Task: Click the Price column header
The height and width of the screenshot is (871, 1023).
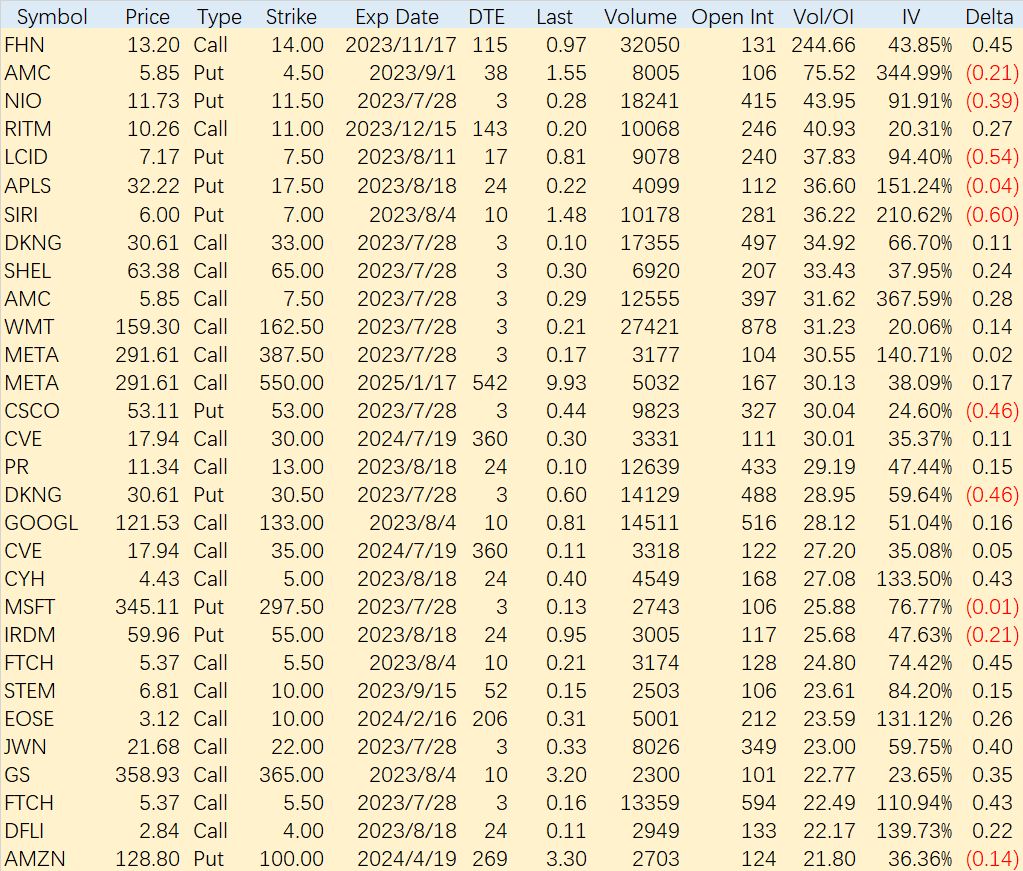Action: click(x=147, y=17)
